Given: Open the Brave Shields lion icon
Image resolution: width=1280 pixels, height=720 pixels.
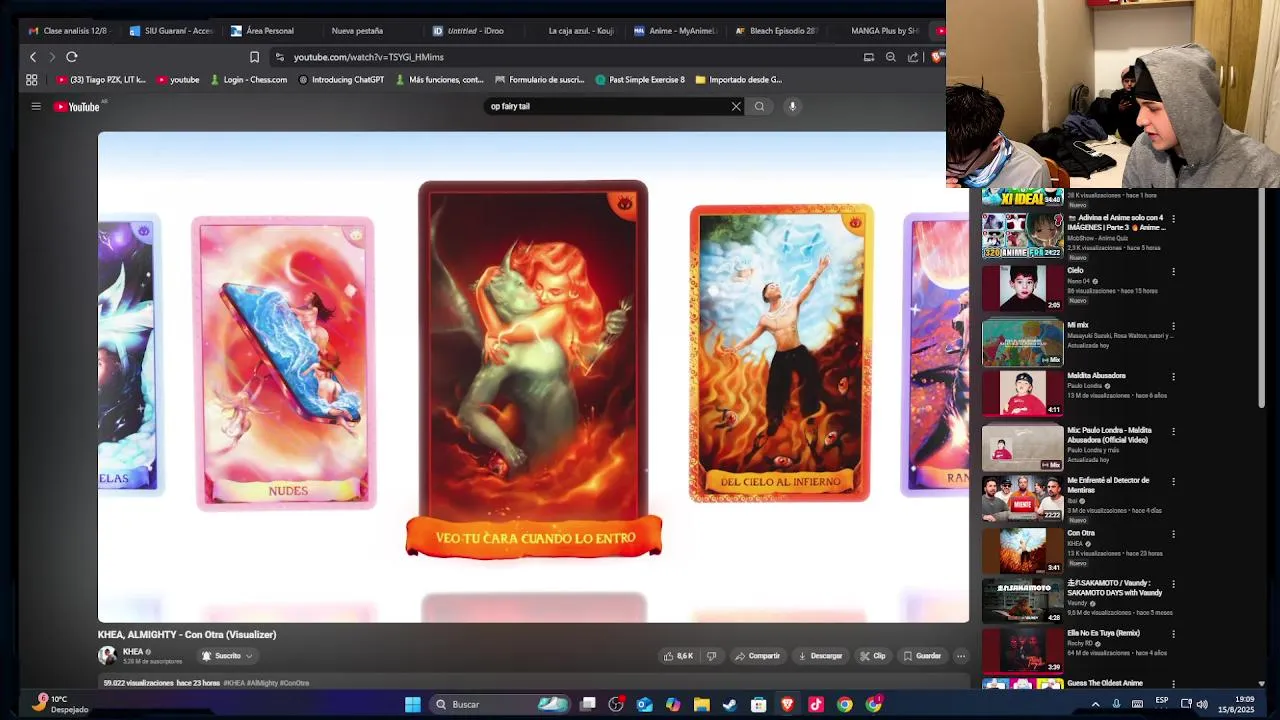Looking at the screenshot, I should 936,57.
